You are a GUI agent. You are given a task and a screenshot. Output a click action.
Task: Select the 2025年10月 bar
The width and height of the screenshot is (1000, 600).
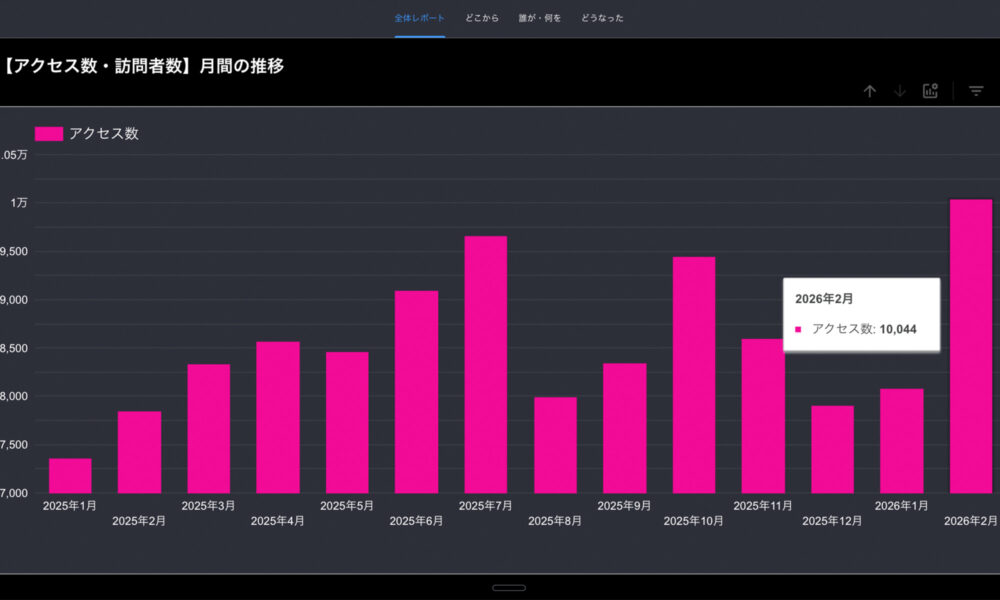694,375
